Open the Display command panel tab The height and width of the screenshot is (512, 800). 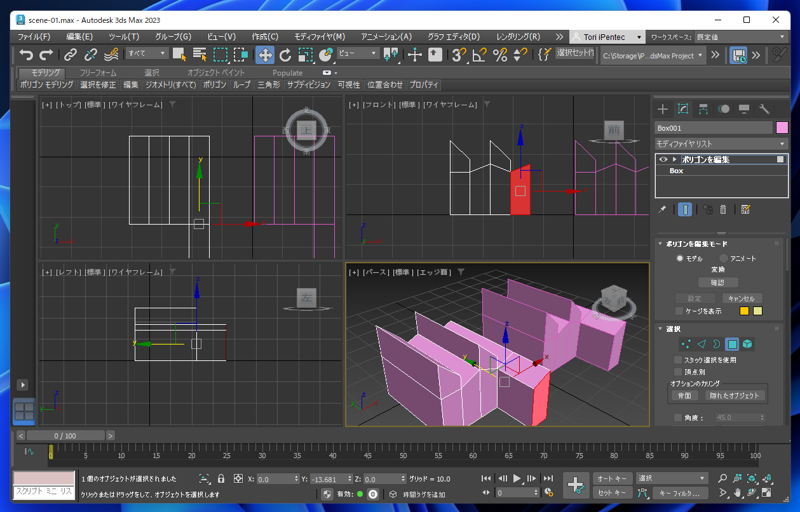744,109
